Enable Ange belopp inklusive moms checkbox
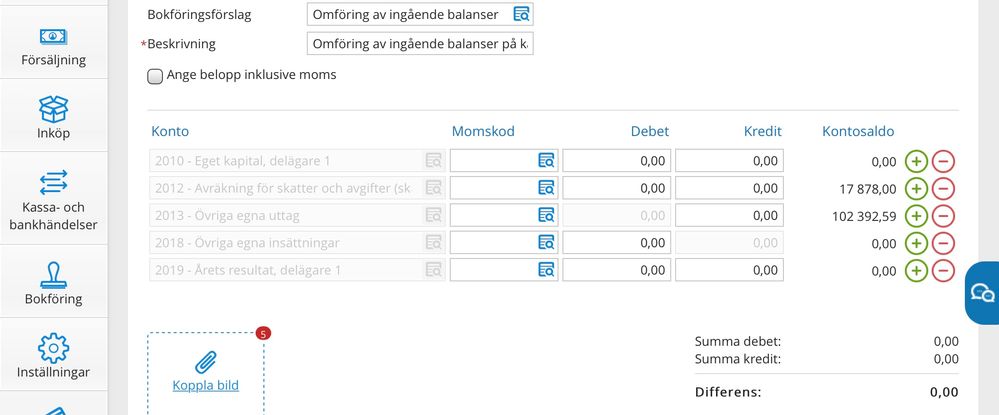 (x=155, y=76)
